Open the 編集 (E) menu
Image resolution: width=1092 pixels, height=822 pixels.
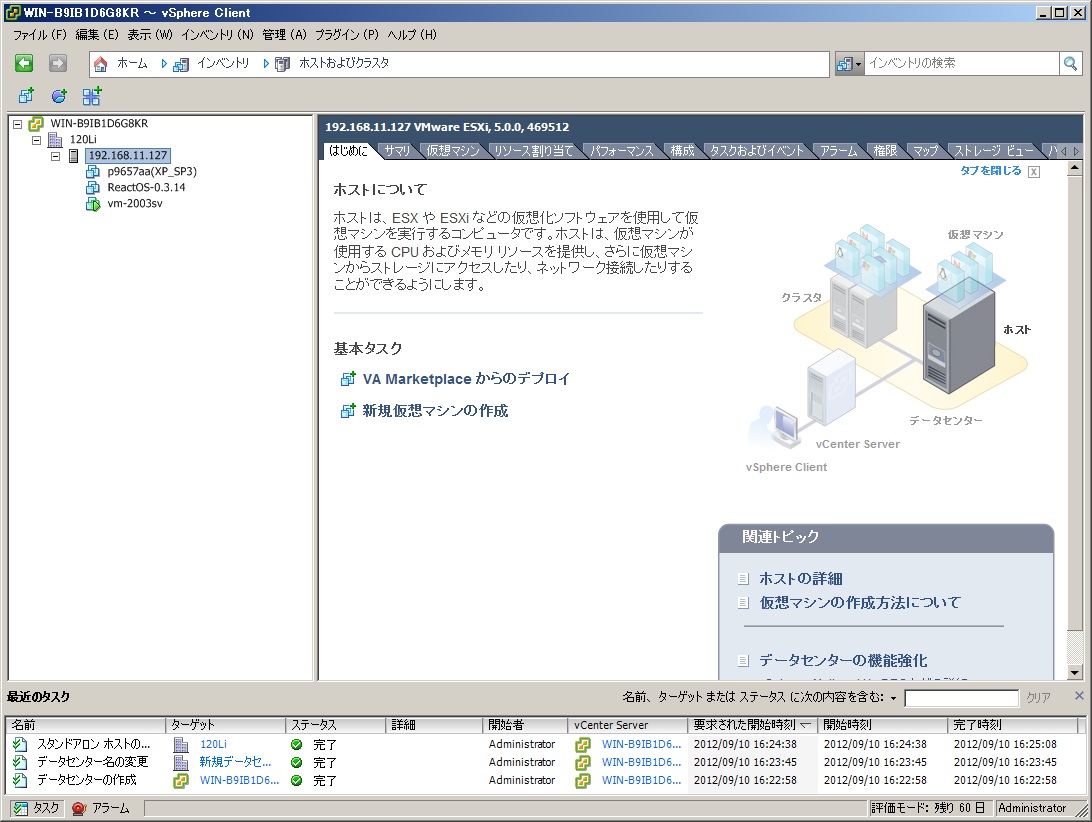pyautogui.click(x=96, y=35)
